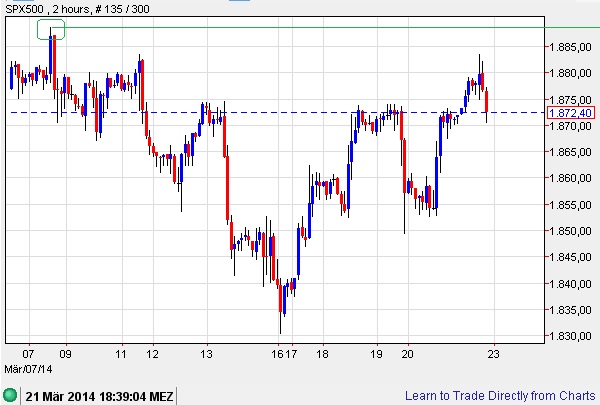
Task: Click the green rounded marker box at the peak
Action: [51, 29]
